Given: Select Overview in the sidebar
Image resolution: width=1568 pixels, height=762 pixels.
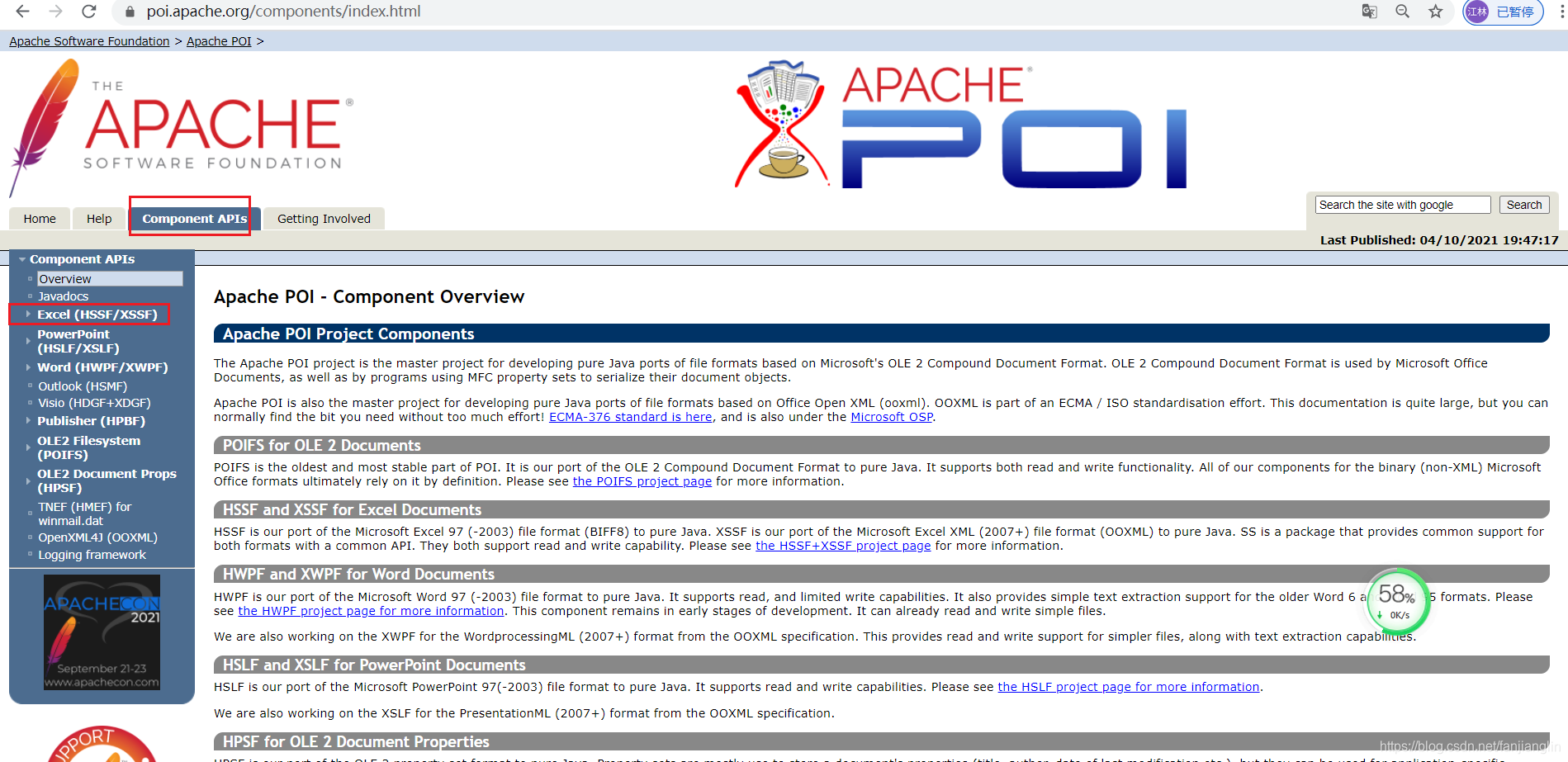Looking at the screenshot, I should pos(110,279).
